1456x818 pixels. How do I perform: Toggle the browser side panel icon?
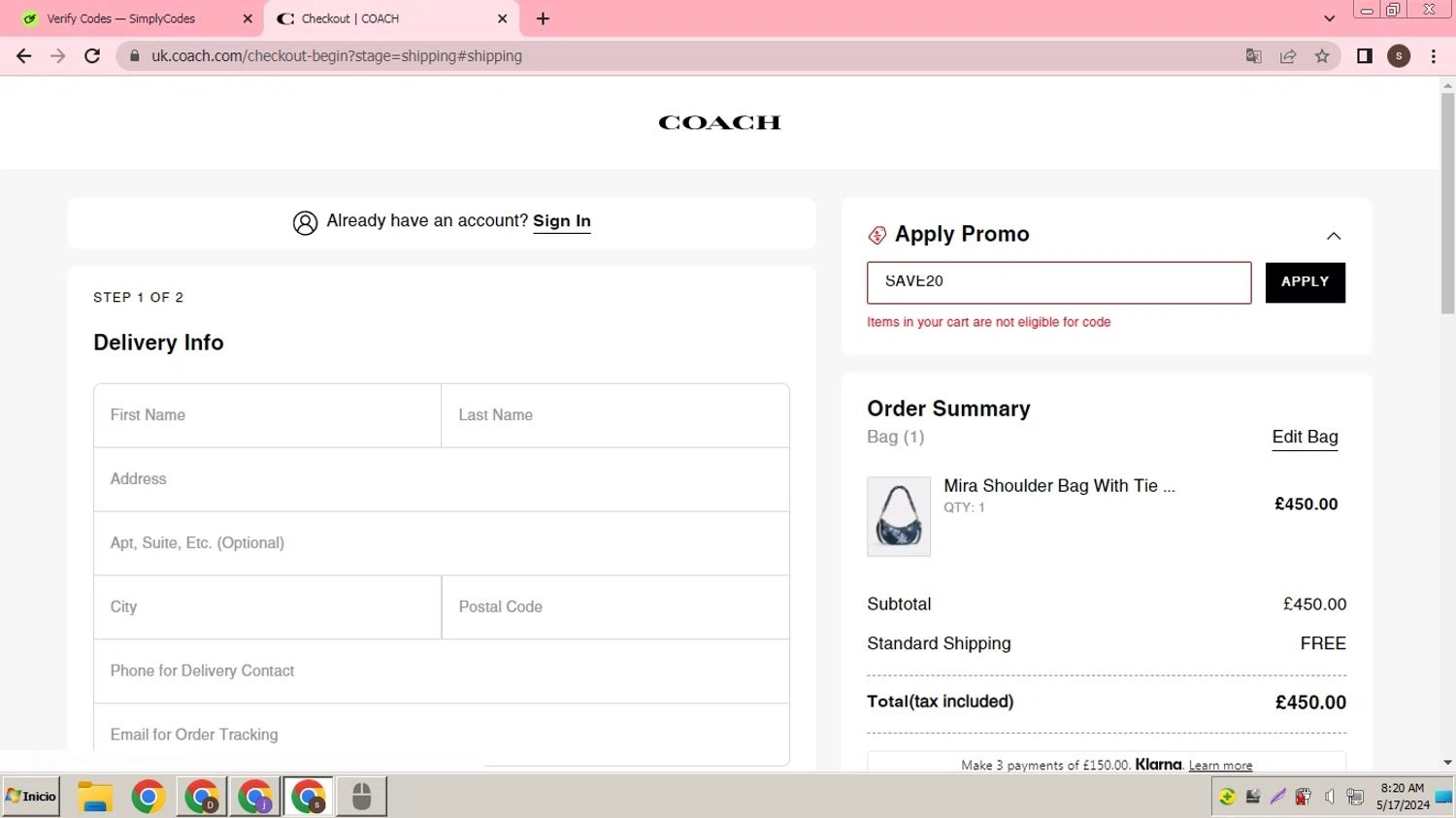1364,56
